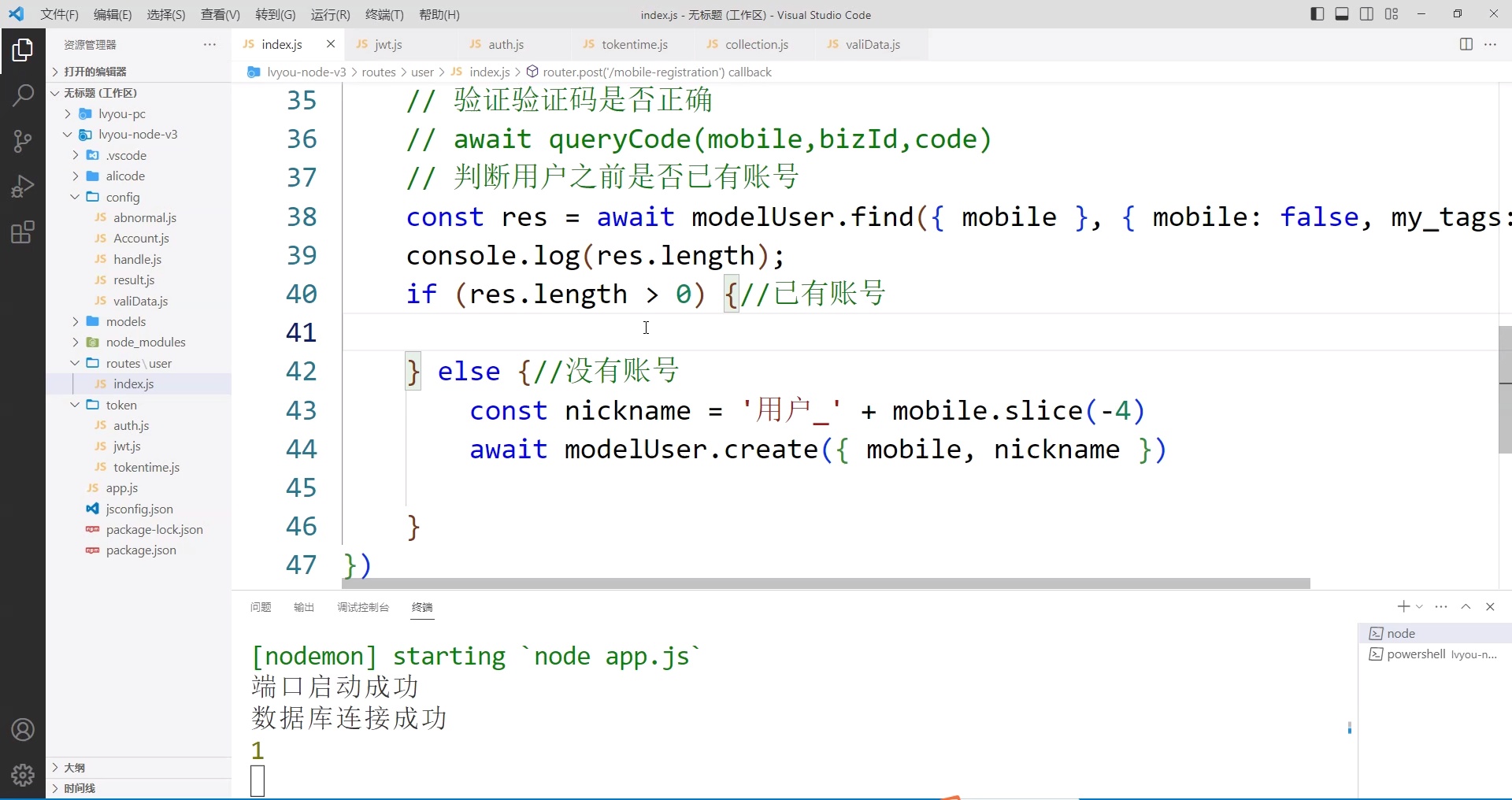
Task: Toggle the primary sidebar visibility
Action: (x=1317, y=14)
